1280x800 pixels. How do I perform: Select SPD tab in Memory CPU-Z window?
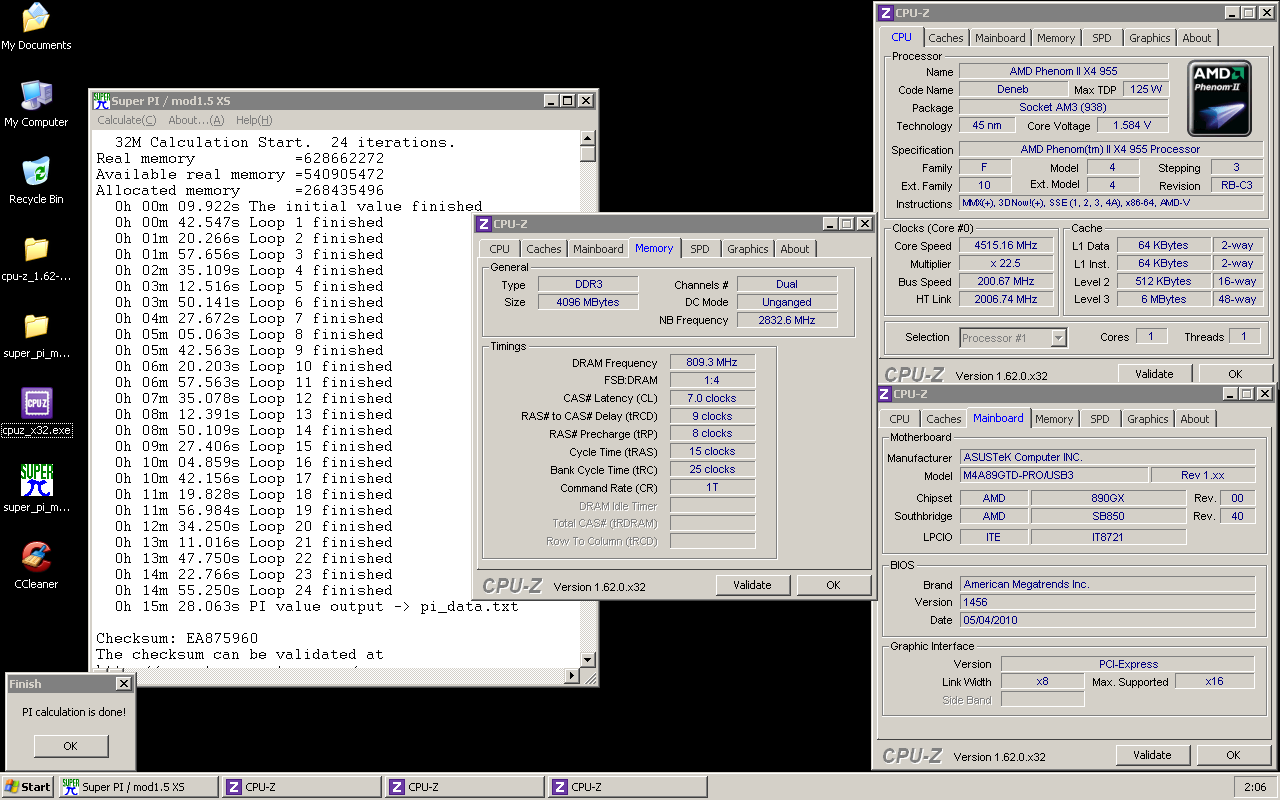[700, 249]
